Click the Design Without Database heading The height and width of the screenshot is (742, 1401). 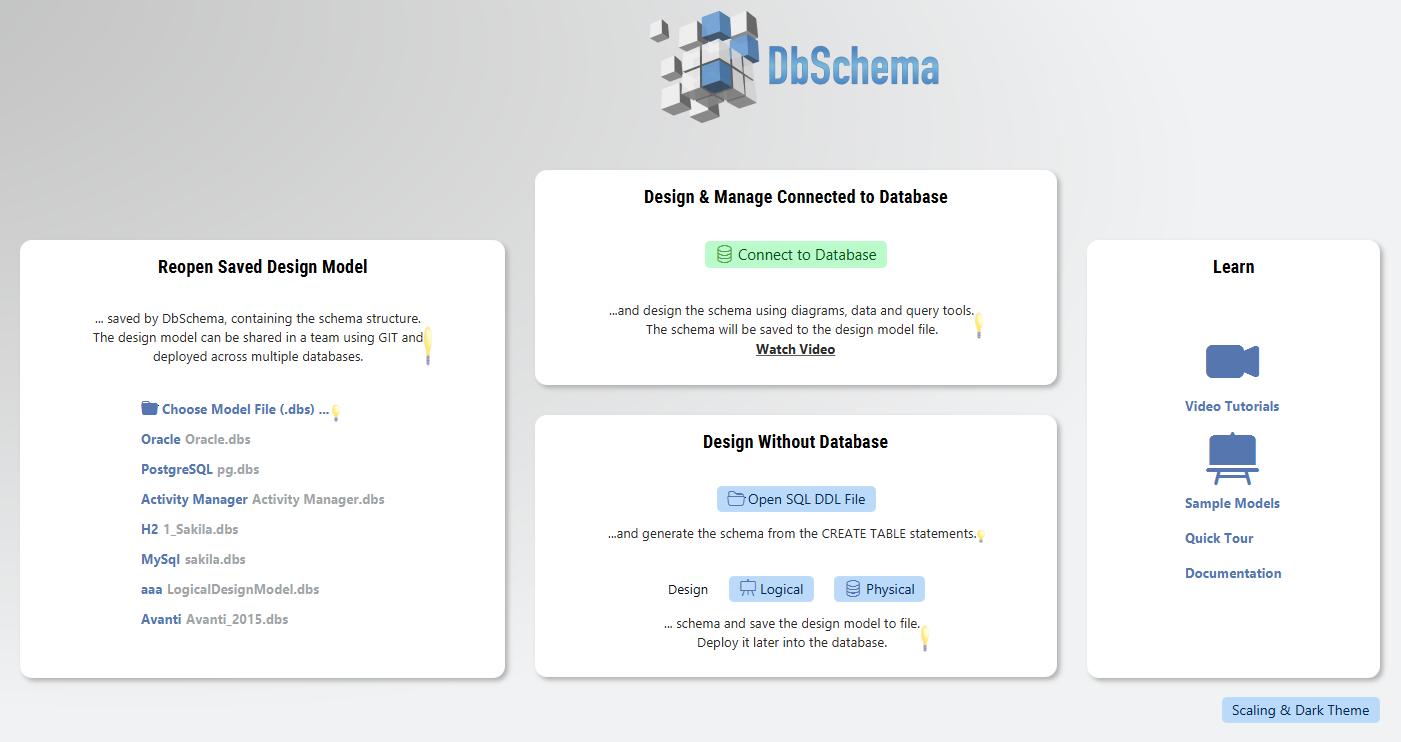(795, 442)
